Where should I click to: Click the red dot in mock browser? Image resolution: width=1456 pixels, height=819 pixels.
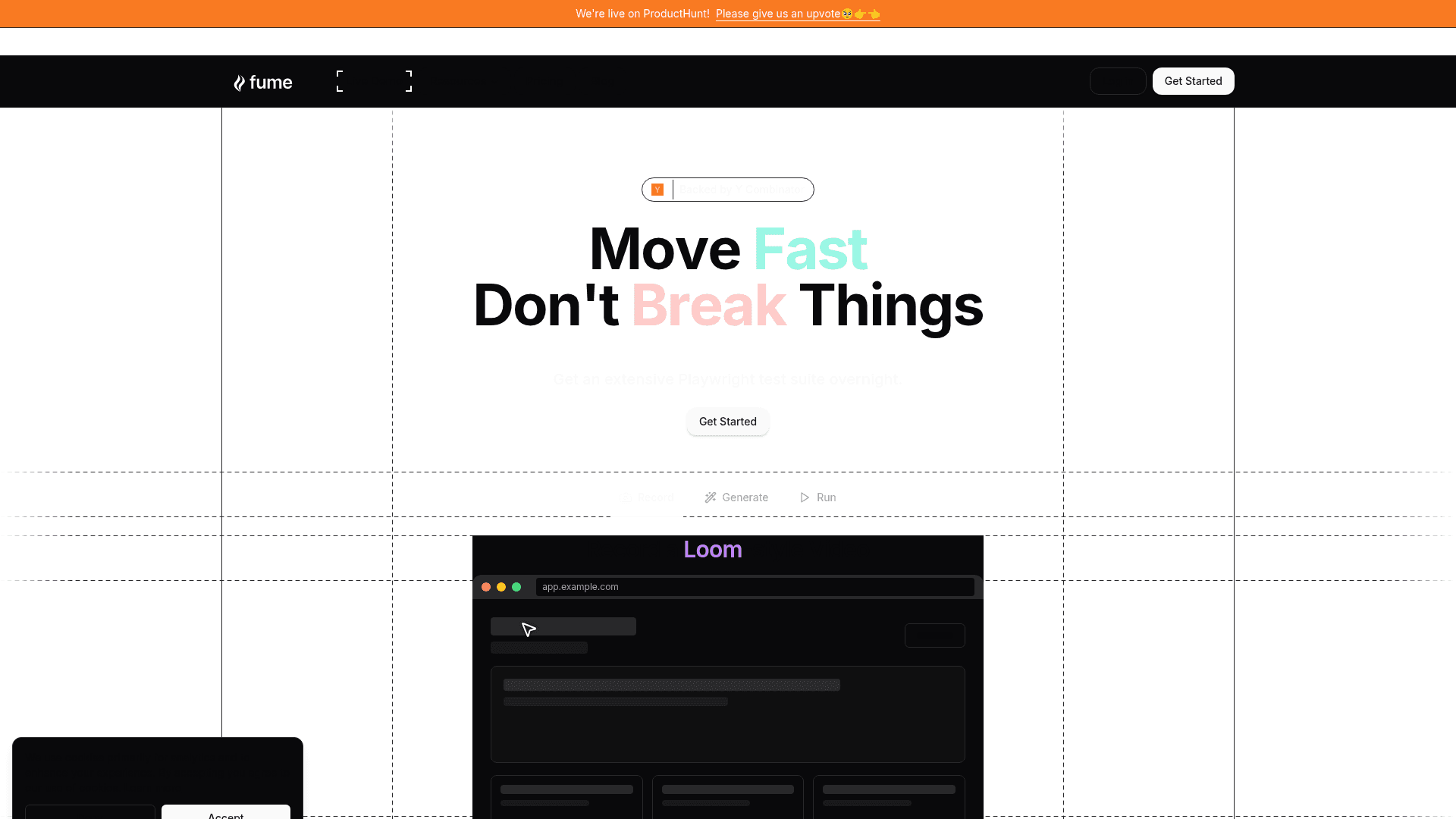click(486, 587)
